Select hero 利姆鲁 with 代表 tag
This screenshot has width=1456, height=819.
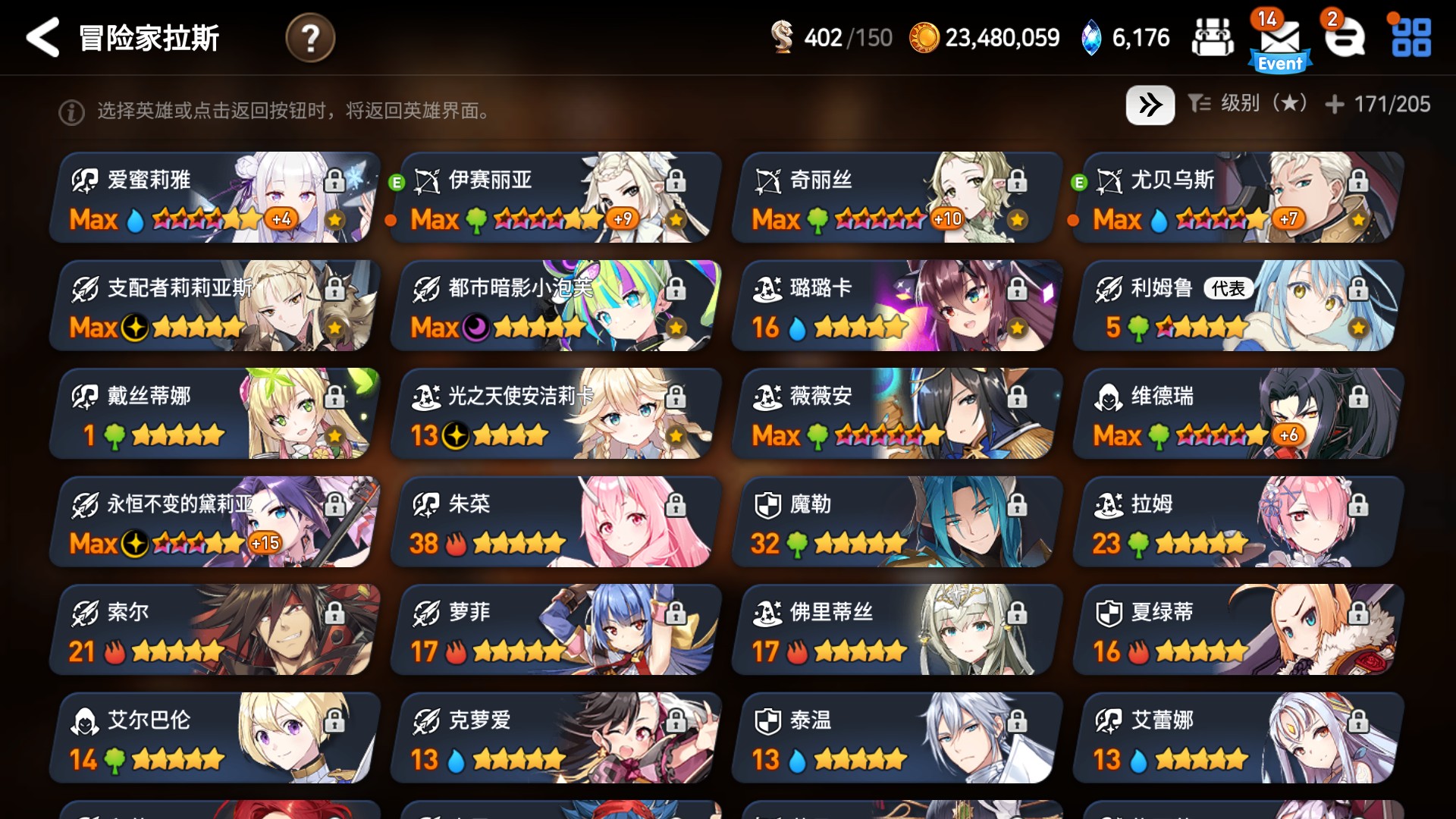(1238, 306)
